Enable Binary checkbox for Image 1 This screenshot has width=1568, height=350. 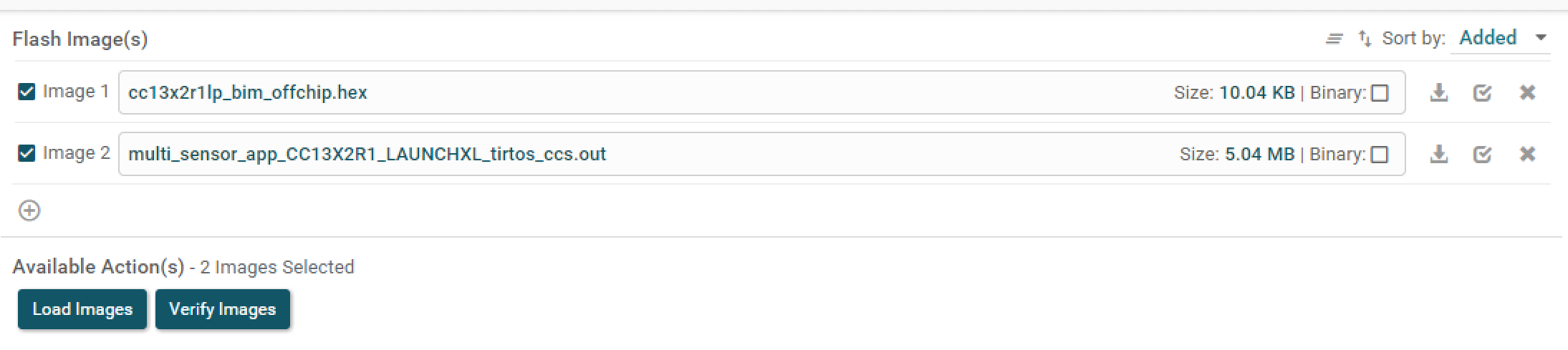(1380, 93)
